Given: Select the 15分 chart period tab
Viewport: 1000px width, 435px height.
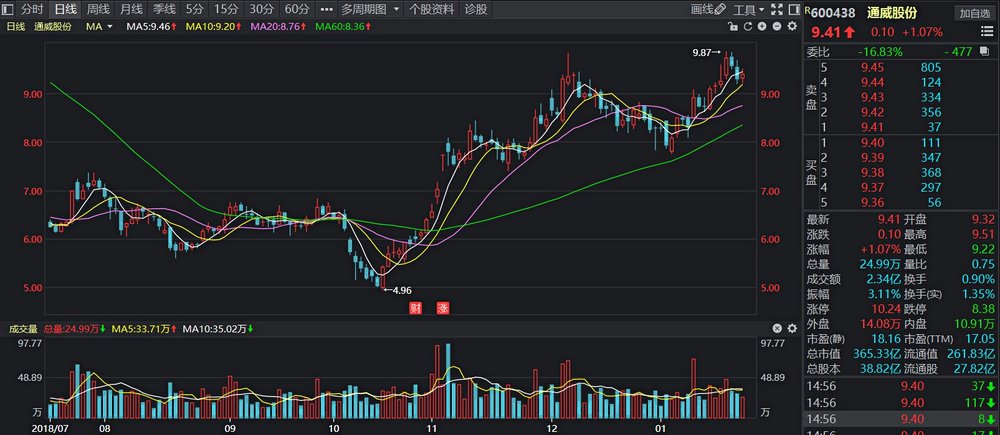Looking at the screenshot, I should coord(226,9).
